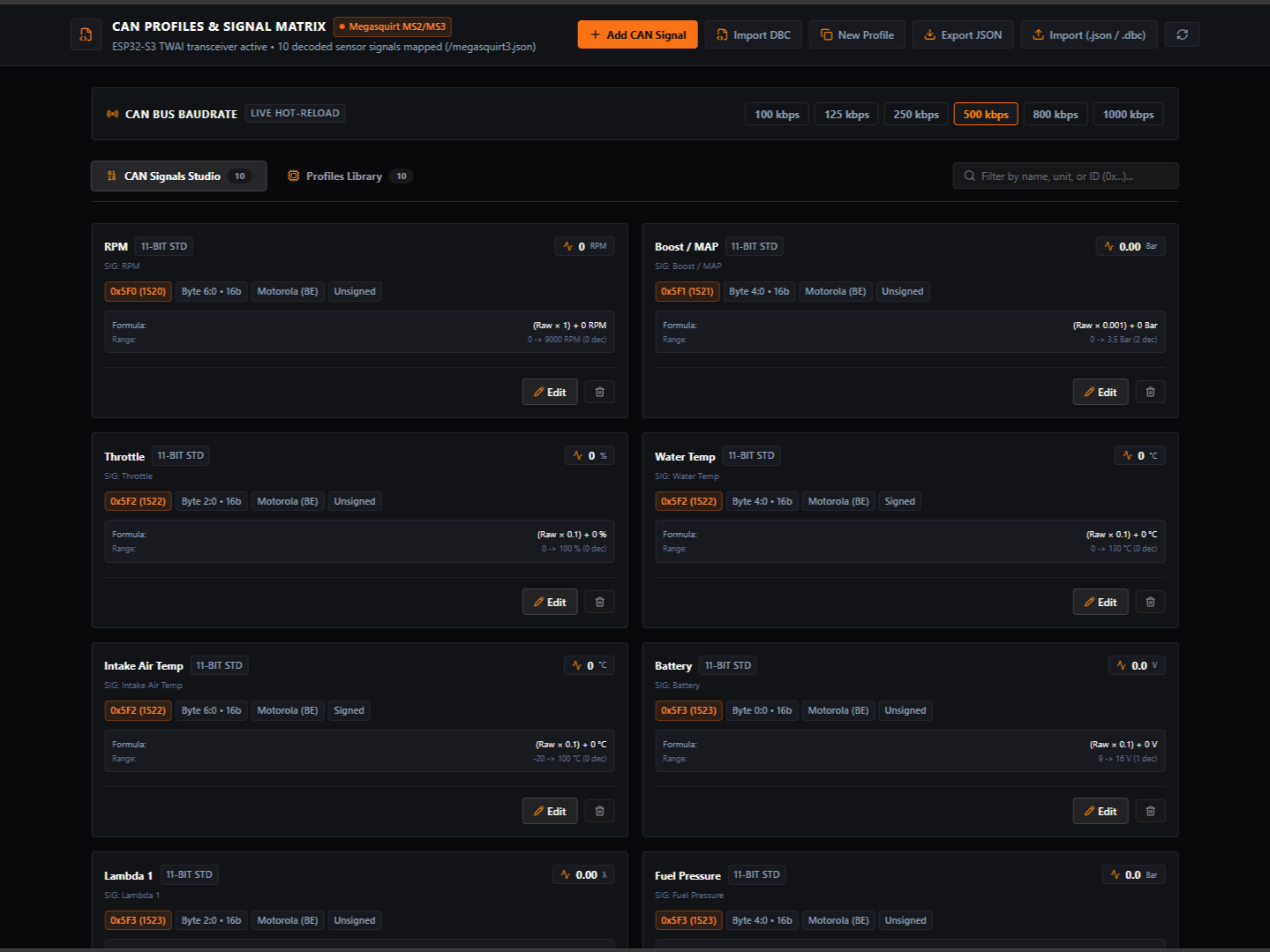Create a New Profile
Screen dimensions: 1270x952
tap(857, 34)
